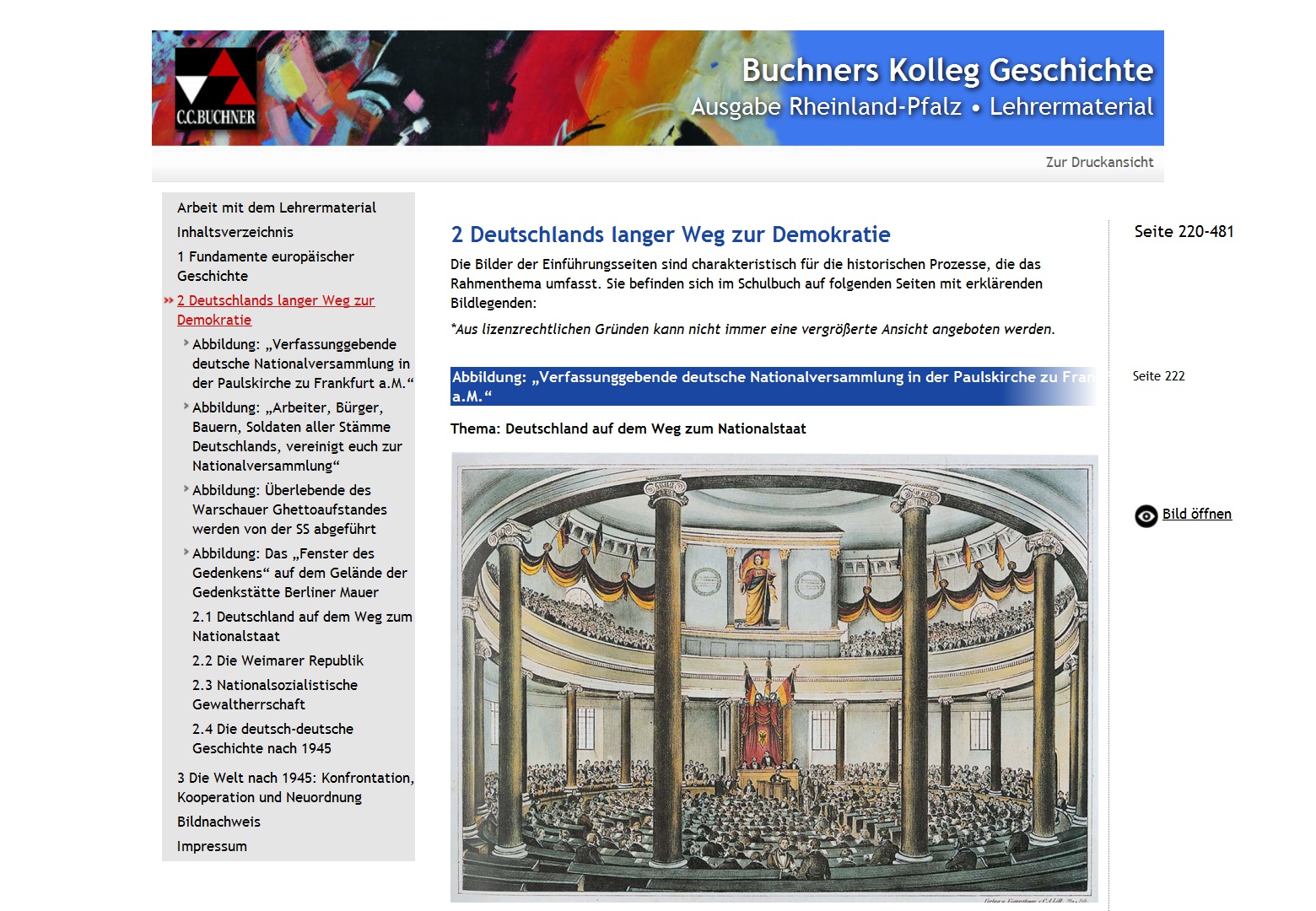Screen dimensions: 1316x911
Task: Open 'Abbildung: Das Fenster des Gedenkens' entry
Action: (299, 573)
